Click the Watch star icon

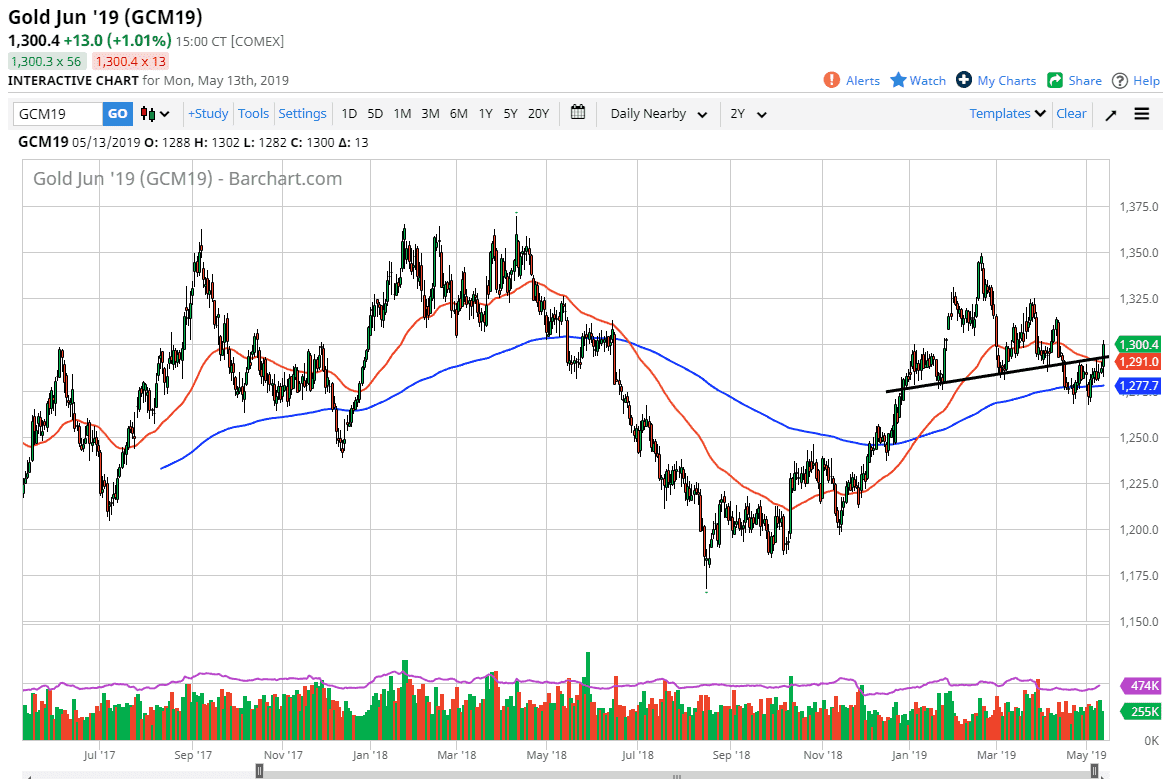(x=898, y=79)
